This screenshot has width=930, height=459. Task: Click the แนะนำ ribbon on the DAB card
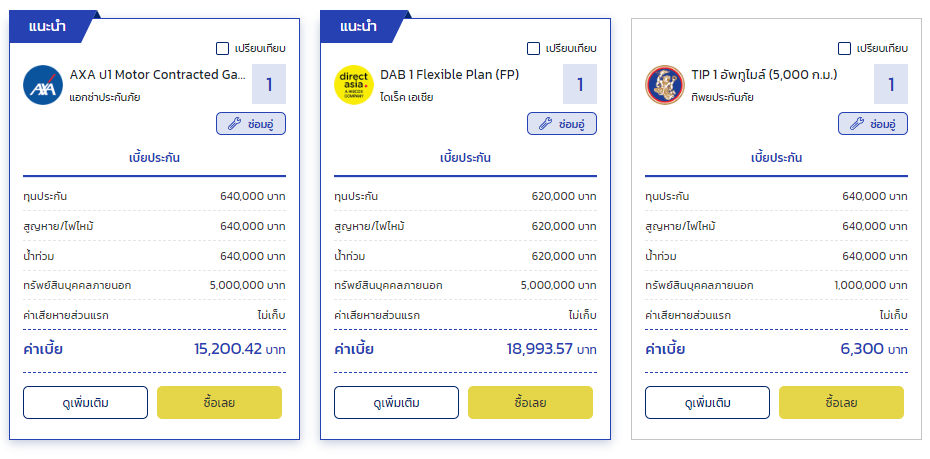358,26
